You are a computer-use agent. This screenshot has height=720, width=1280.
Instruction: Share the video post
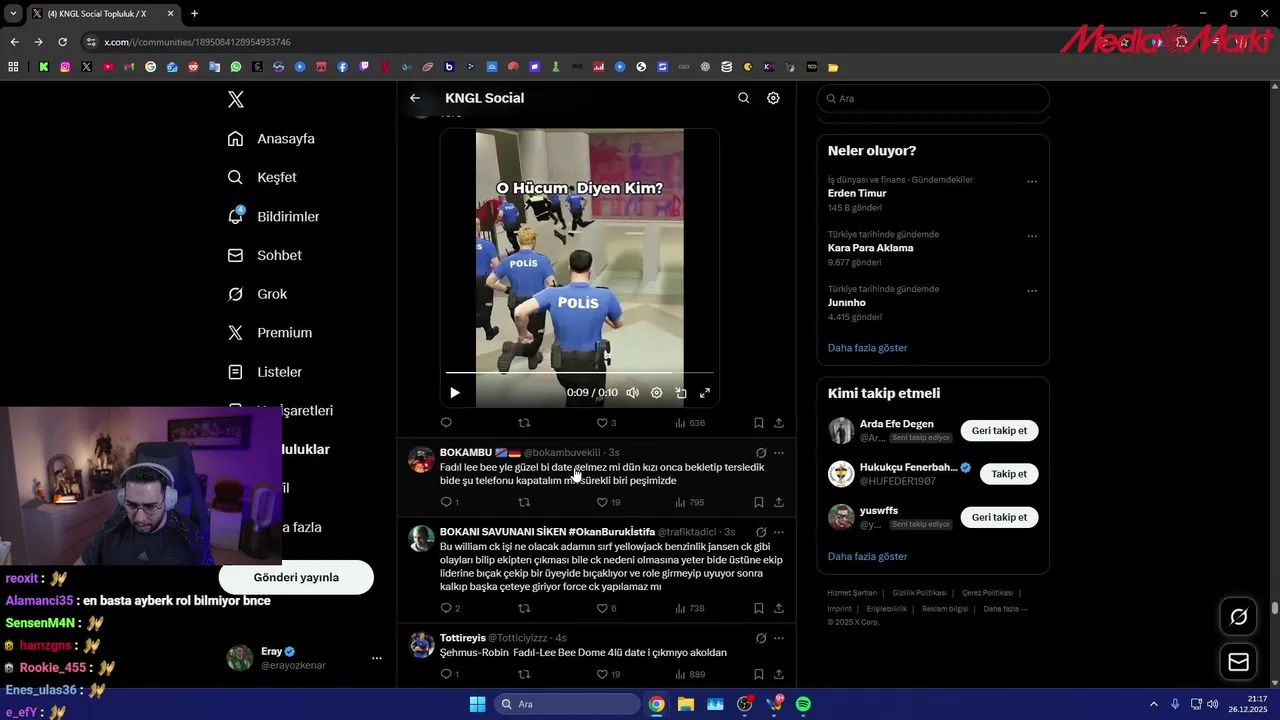point(779,423)
